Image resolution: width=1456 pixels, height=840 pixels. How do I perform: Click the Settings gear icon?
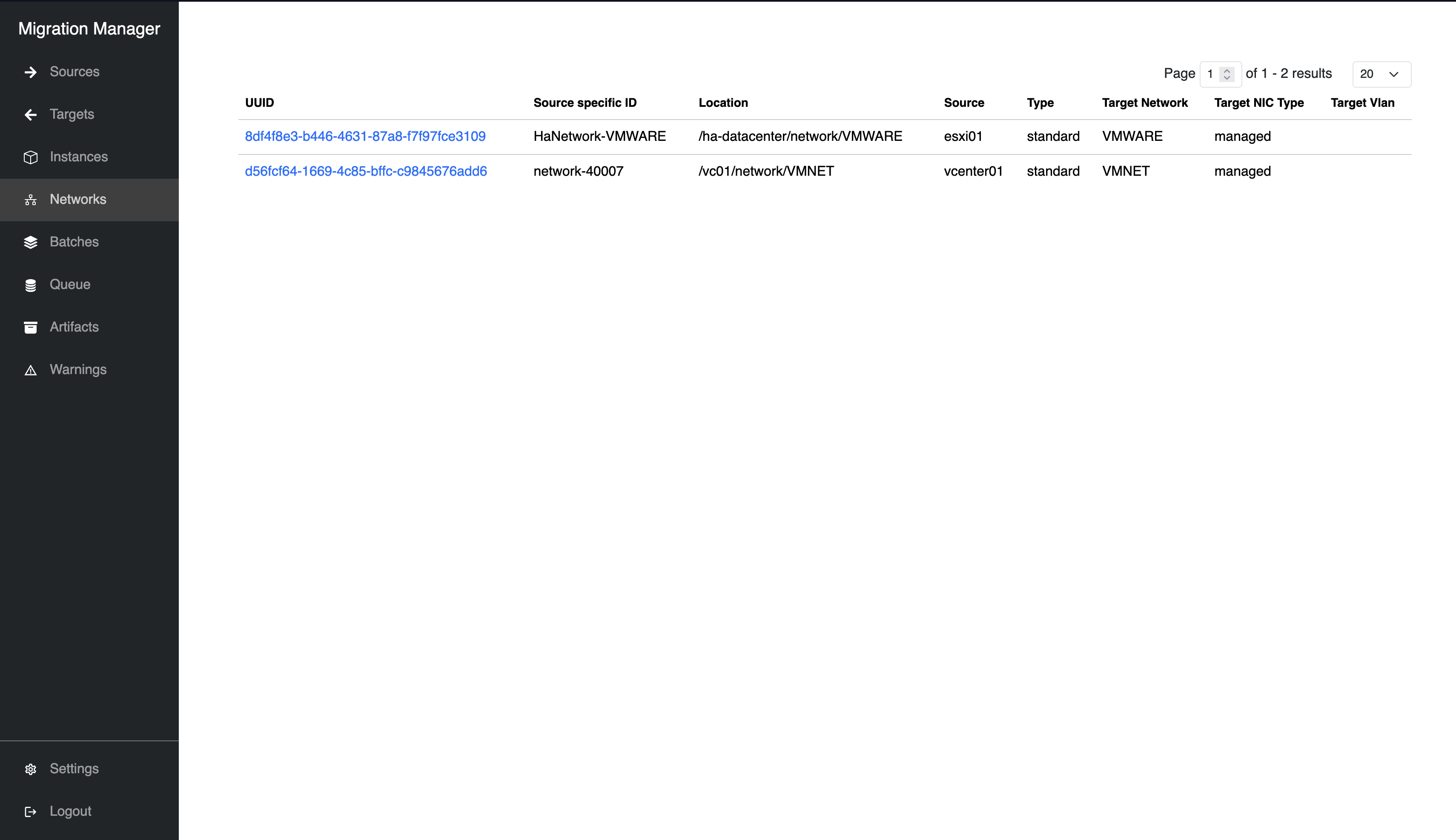pyautogui.click(x=31, y=769)
